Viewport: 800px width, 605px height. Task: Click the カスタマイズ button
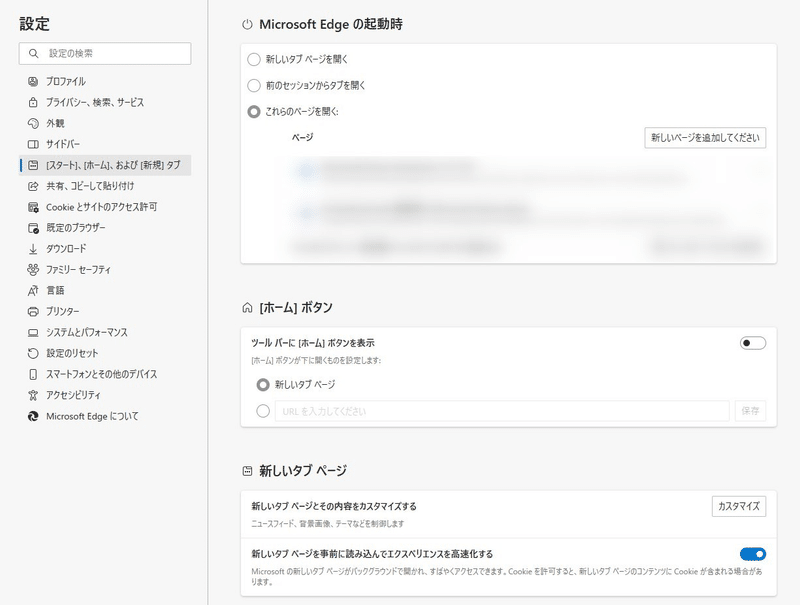[739, 506]
